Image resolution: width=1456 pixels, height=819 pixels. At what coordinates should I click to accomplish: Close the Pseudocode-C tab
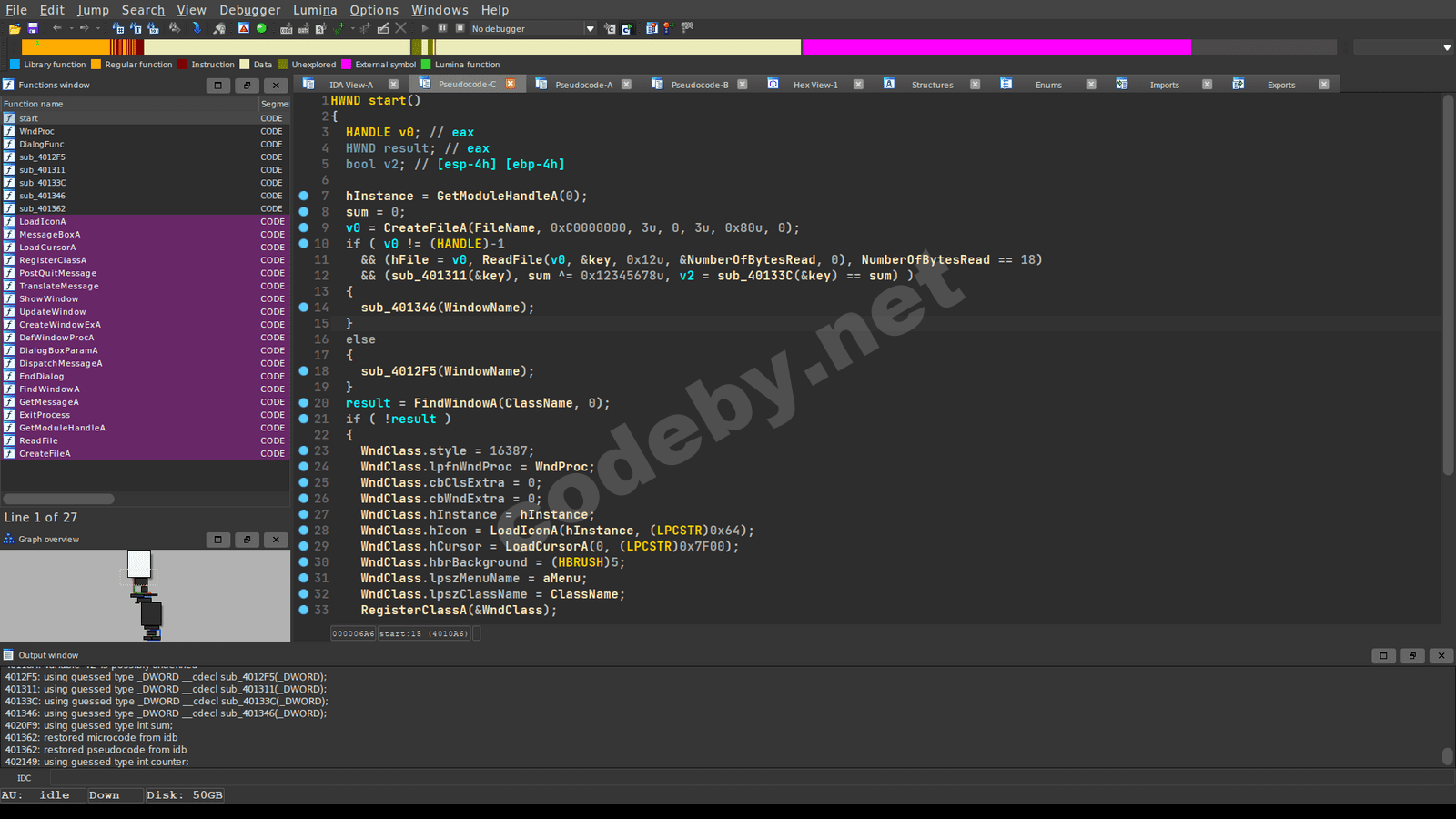coord(511,84)
